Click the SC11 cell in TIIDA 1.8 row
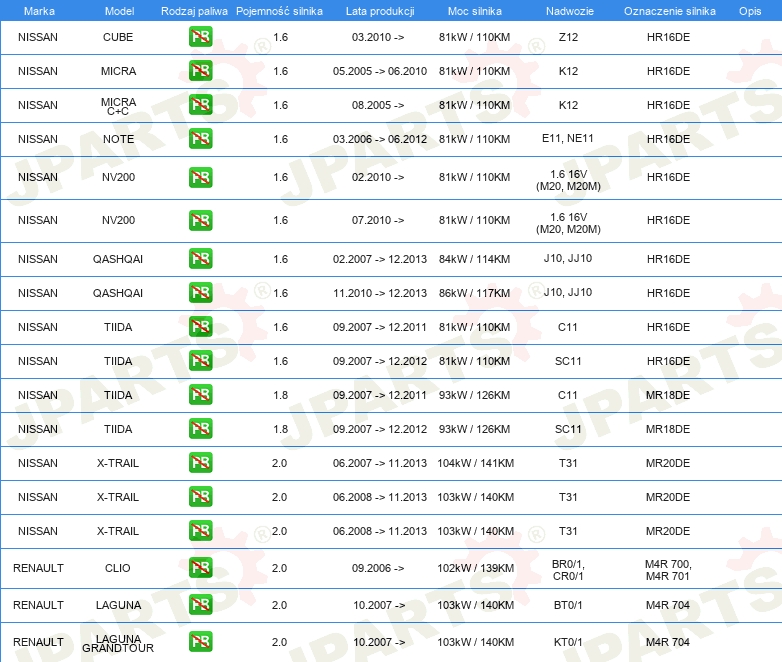Image resolution: width=782 pixels, height=662 pixels. coord(568,429)
